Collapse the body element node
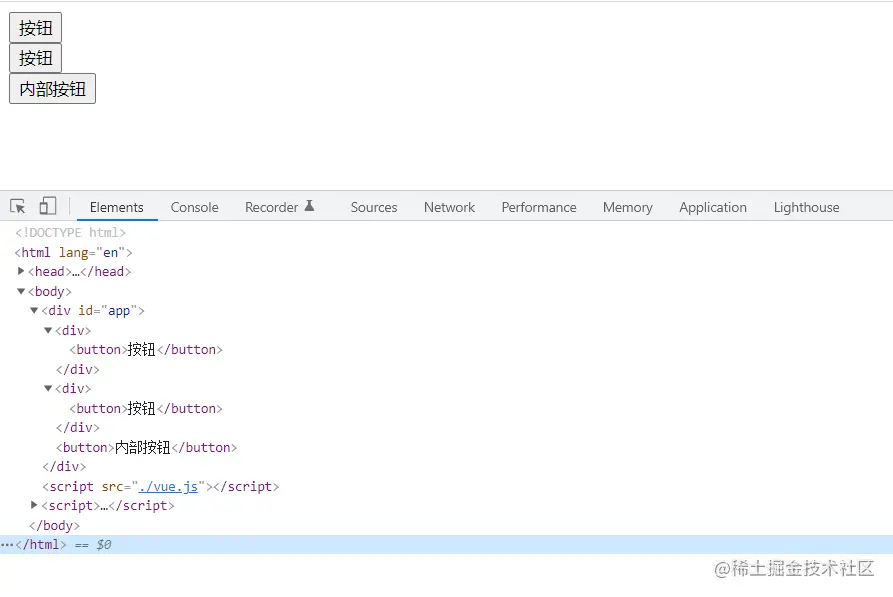The height and width of the screenshot is (597, 893). (21, 291)
